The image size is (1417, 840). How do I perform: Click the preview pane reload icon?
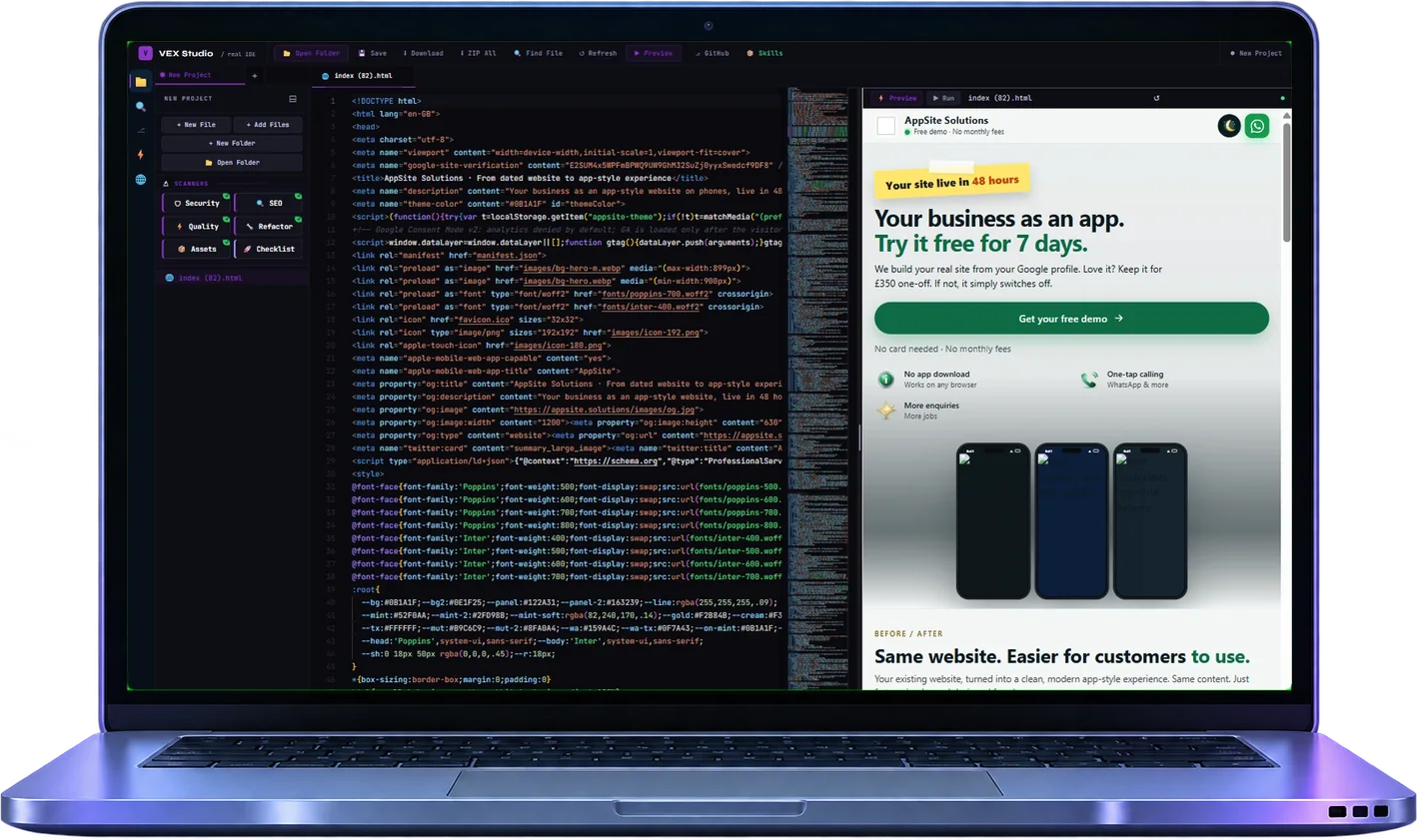(1156, 98)
